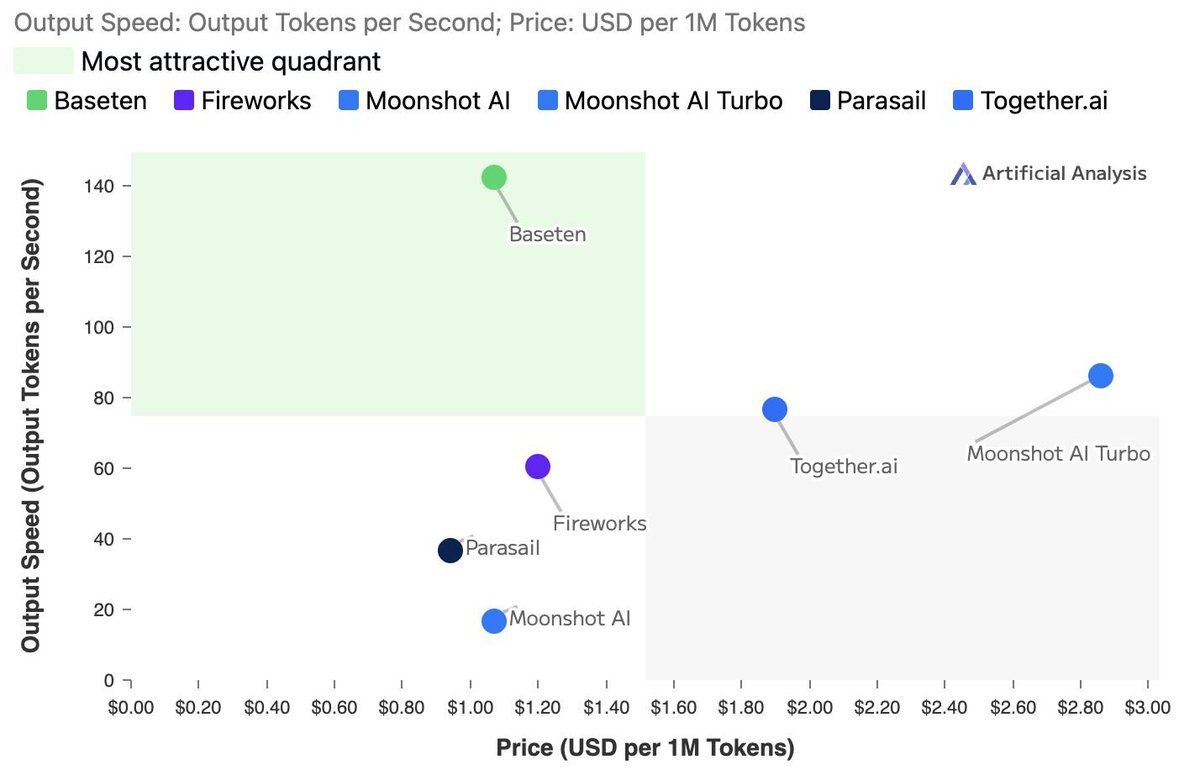Toggle Together.ai series via legend label
The width and height of the screenshot is (1200, 770).
[x=1044, y=101]
